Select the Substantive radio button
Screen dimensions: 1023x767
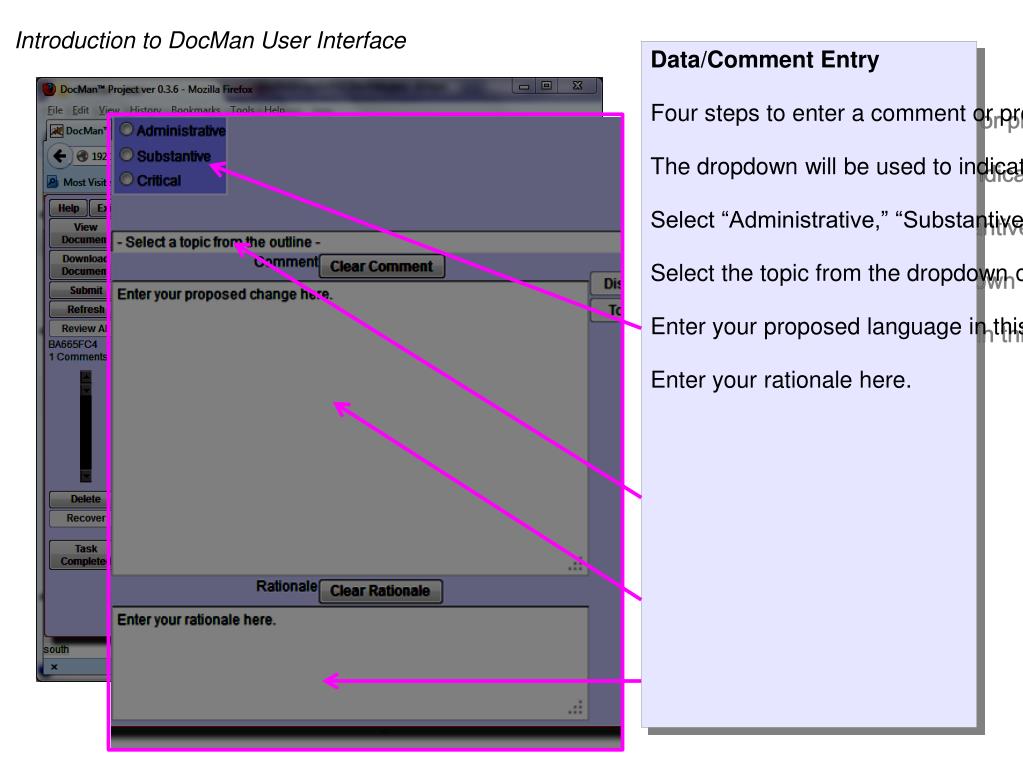127,155
